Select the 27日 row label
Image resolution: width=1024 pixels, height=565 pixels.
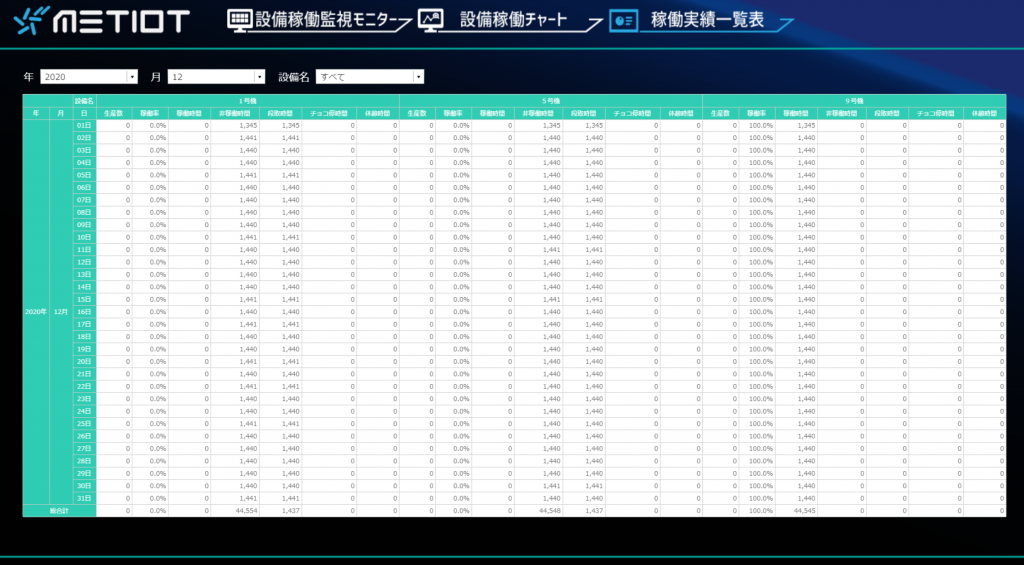84,448
